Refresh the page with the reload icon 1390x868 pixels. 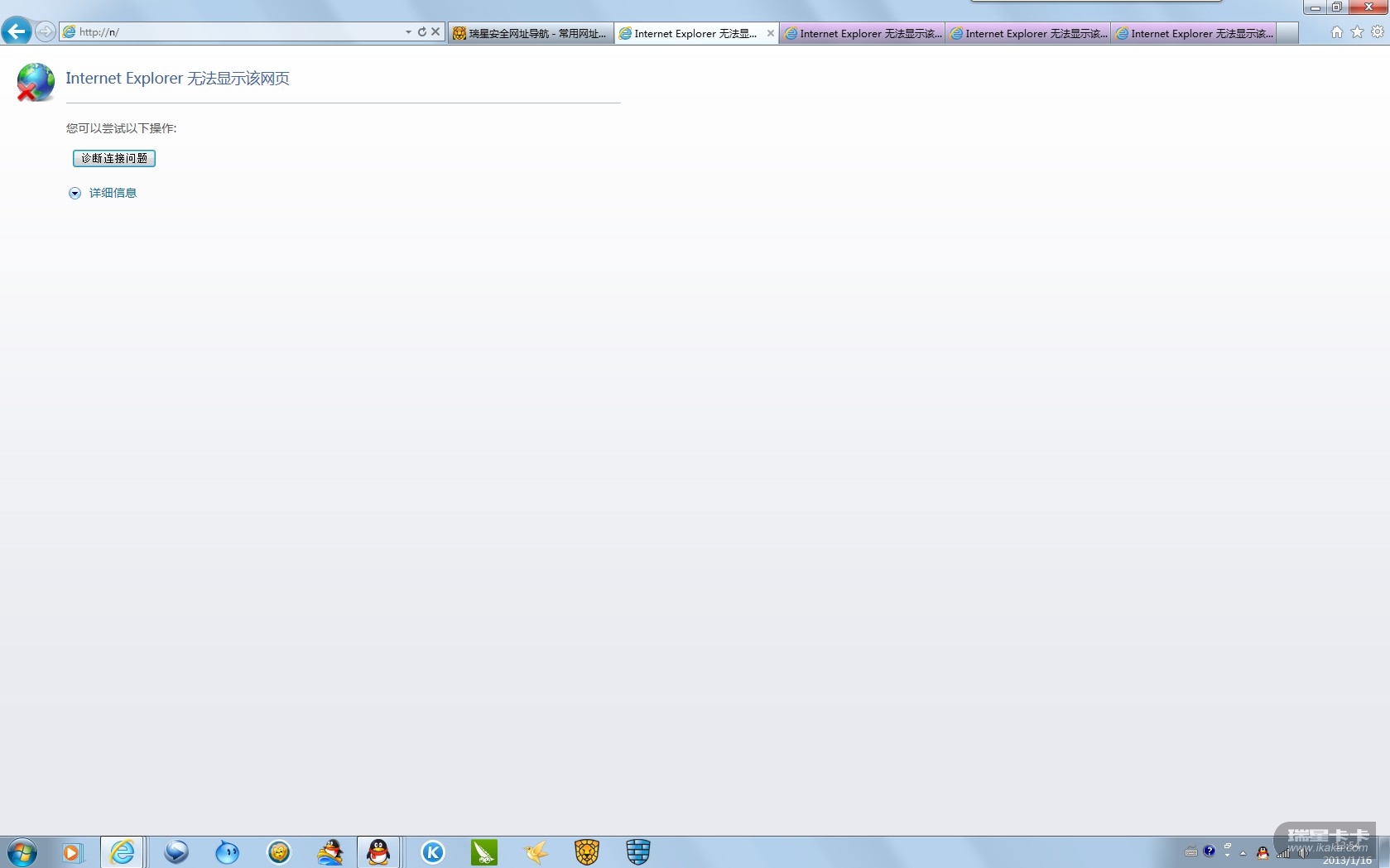click(x=422, y=32)
